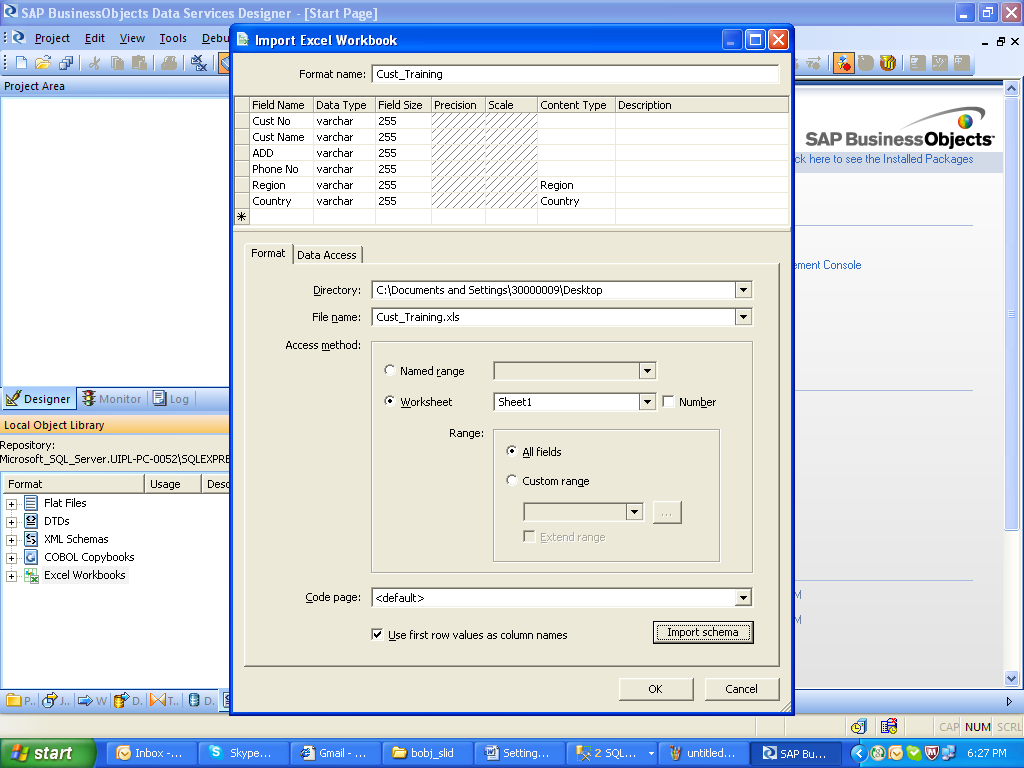Select the Worksheet radio button
The width and height of the screenshot is (1024, 768).
(x=390, y=401)
